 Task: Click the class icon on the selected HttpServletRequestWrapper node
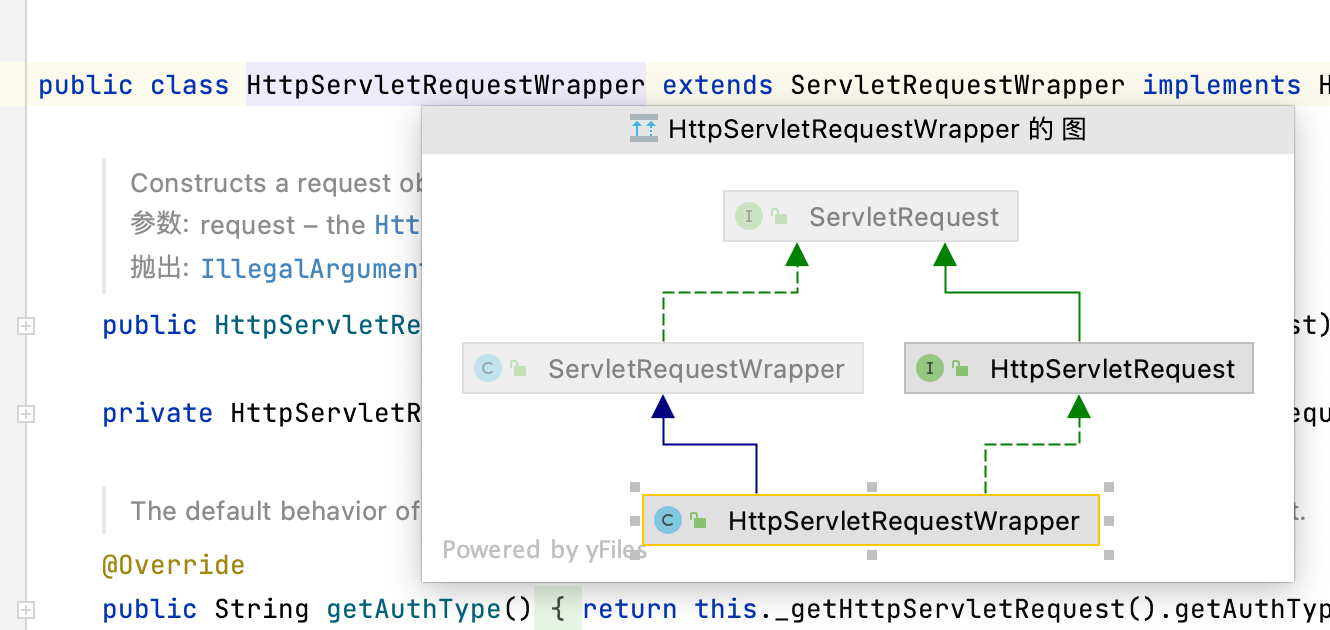tap(667, 521)
